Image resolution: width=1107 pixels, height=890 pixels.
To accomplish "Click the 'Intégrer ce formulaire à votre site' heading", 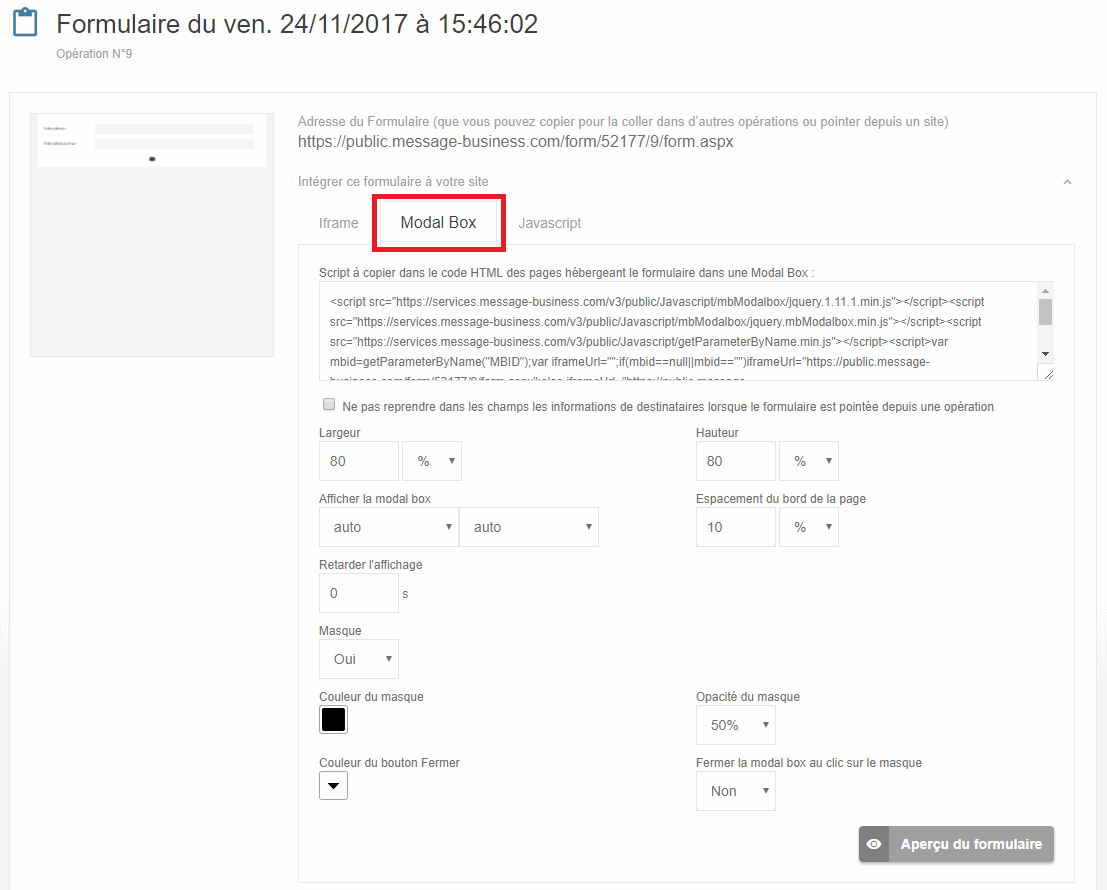I will [x=393, y=181].
